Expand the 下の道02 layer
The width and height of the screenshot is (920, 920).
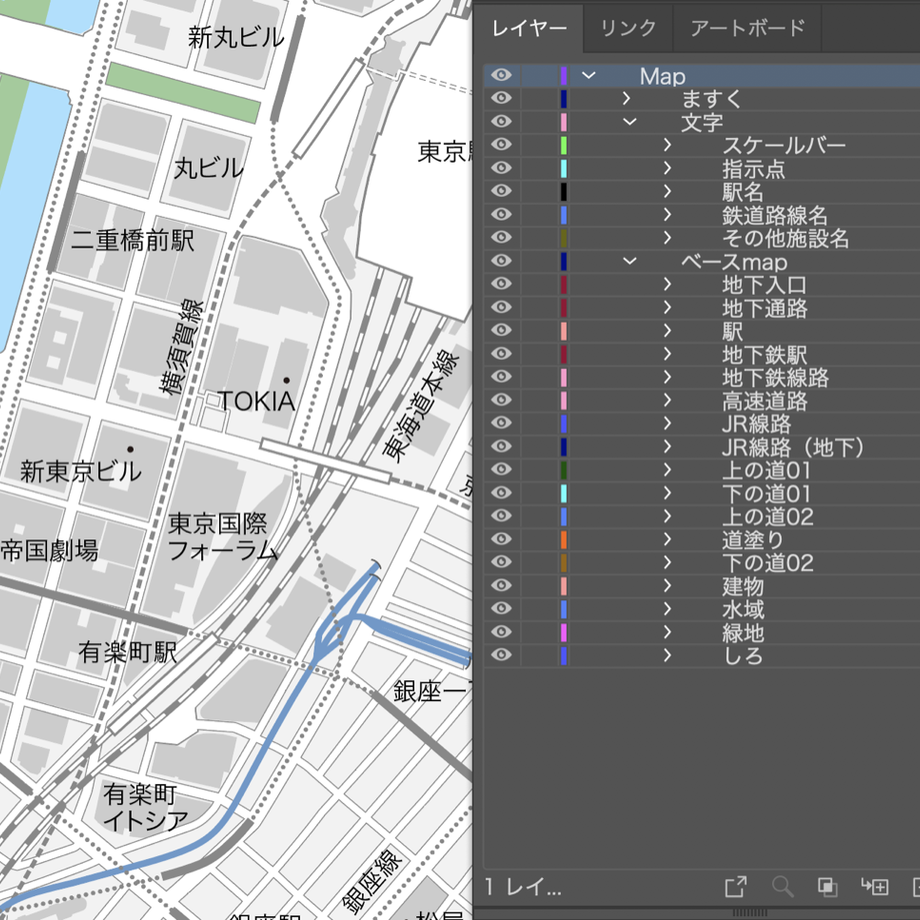point(667,562)
